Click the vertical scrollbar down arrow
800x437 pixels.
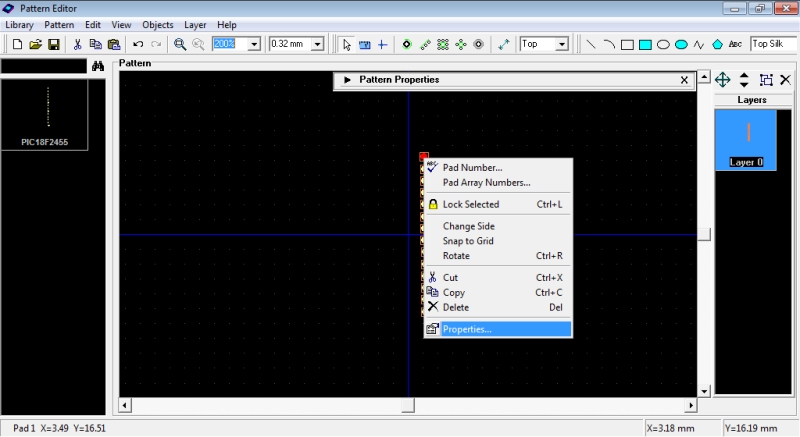[704, 391]
